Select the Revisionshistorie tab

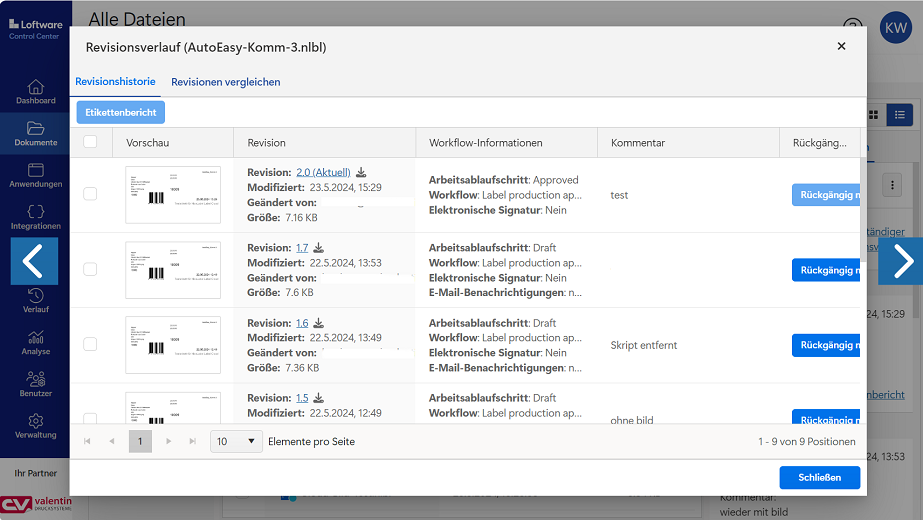(115, 82)
